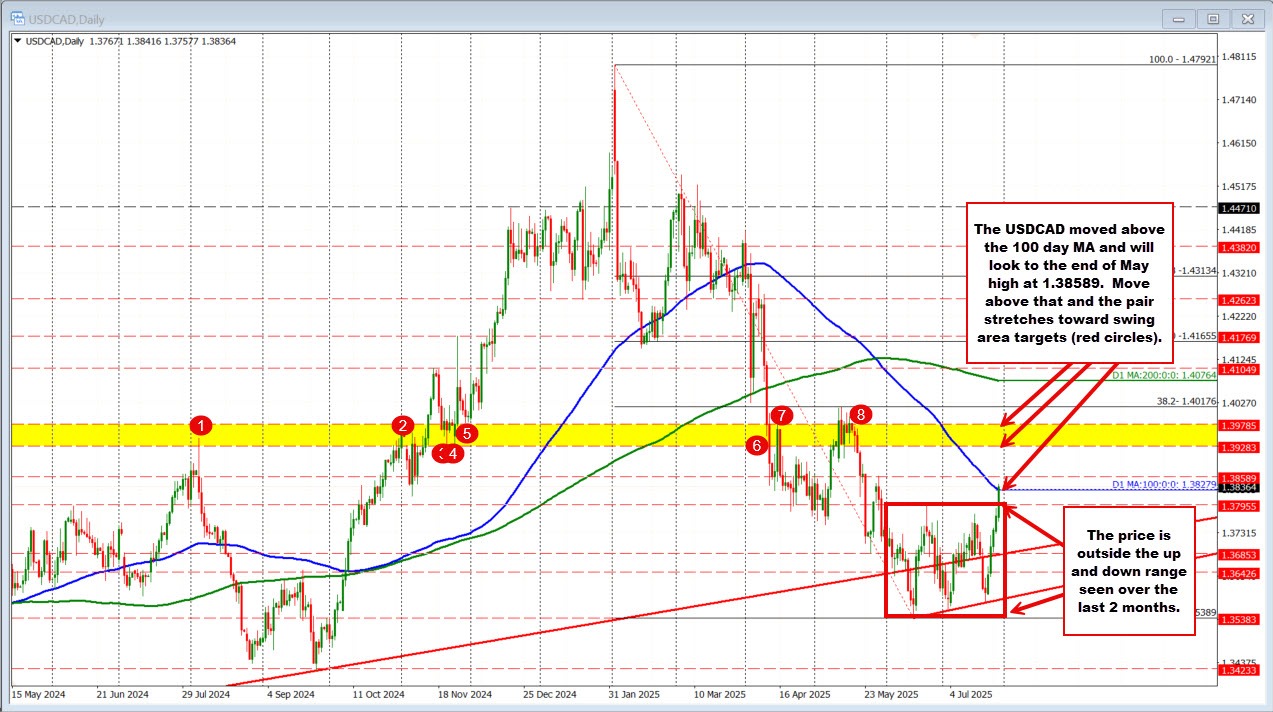Click the date label '21 Jun 2024'
1273x712 pixels.
pos(124,692)
